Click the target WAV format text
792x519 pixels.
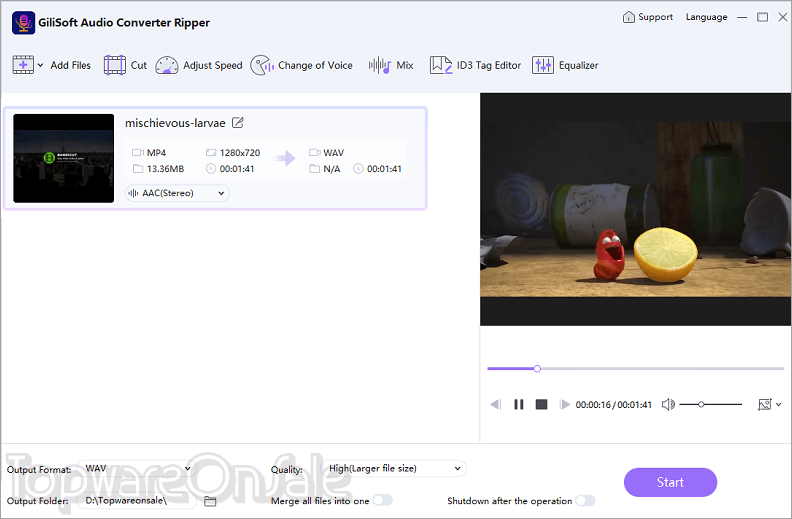(x=333, y=152)
